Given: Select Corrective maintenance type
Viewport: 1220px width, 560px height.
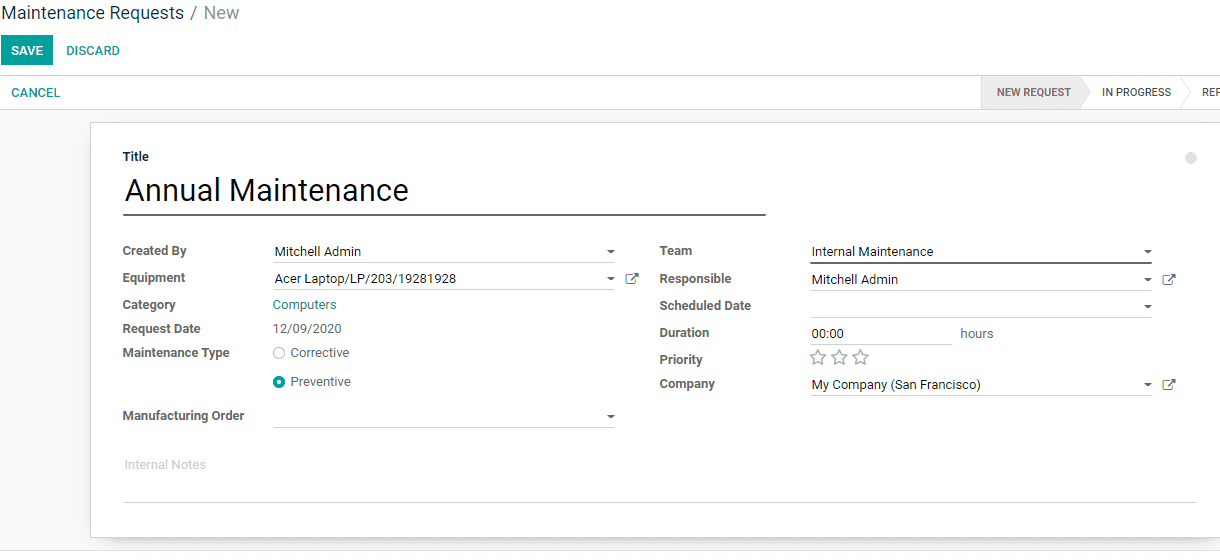Looking at the screenshot, I should click(x=279, y=353).
